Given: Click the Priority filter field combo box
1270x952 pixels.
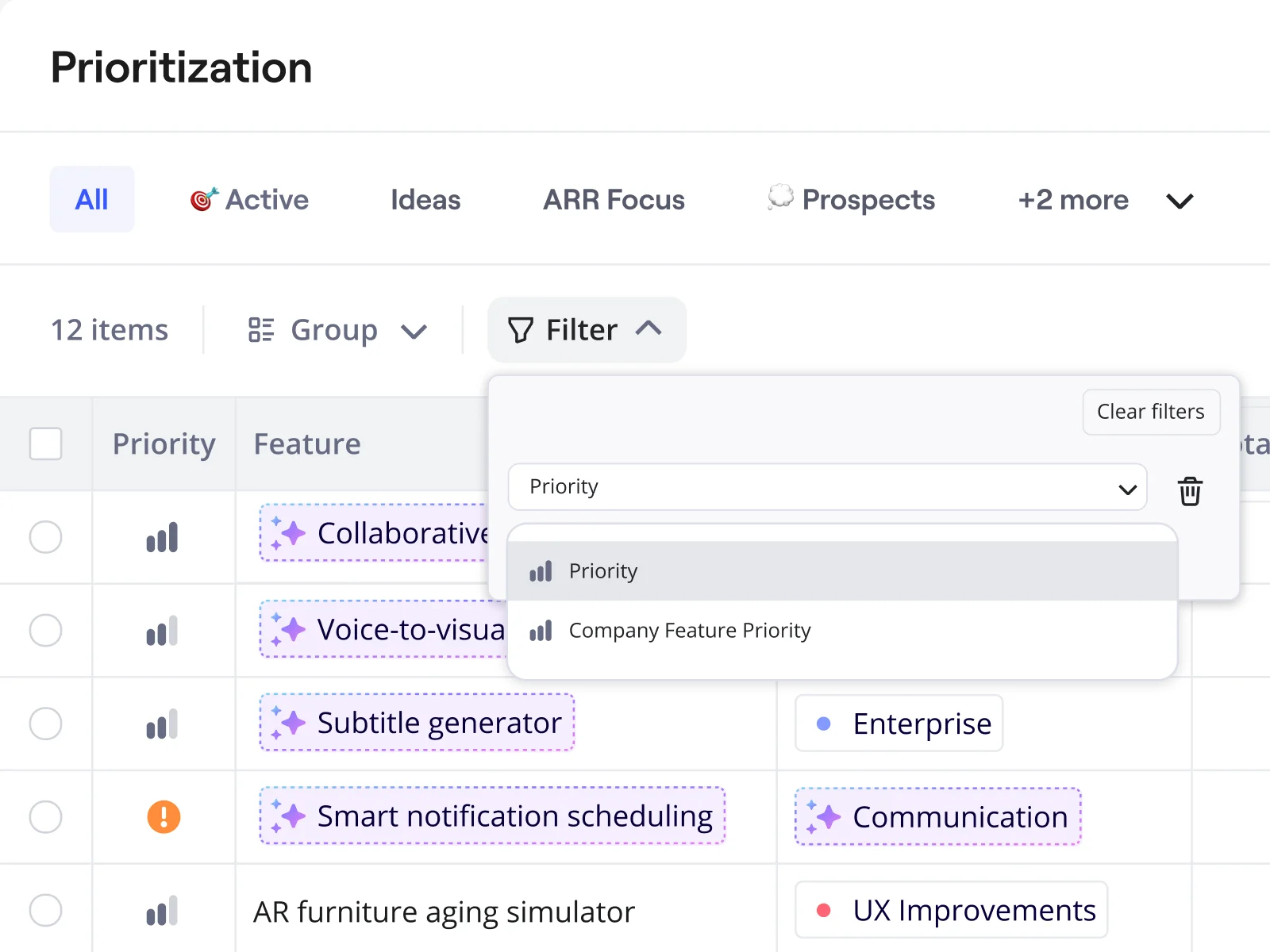Looking at the screenshot, I should 827,487.
